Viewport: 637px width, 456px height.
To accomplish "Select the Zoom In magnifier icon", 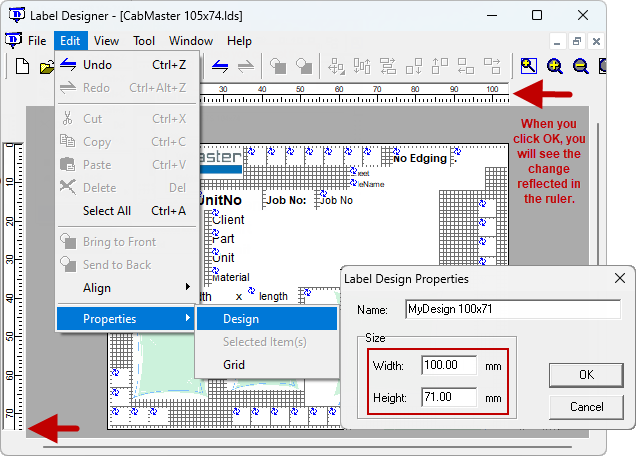I will pyautogui.click(x=555, y=66).
